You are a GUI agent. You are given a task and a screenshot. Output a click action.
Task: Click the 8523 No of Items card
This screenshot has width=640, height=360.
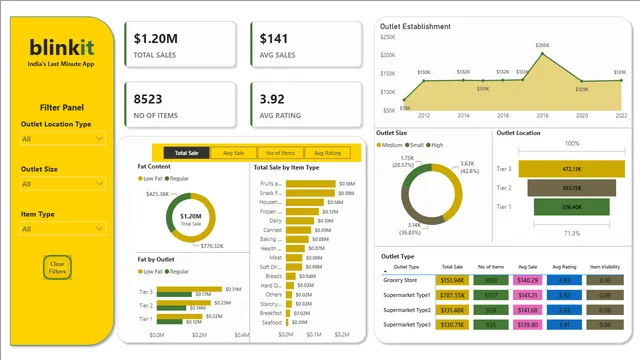[x=180, y=104]
